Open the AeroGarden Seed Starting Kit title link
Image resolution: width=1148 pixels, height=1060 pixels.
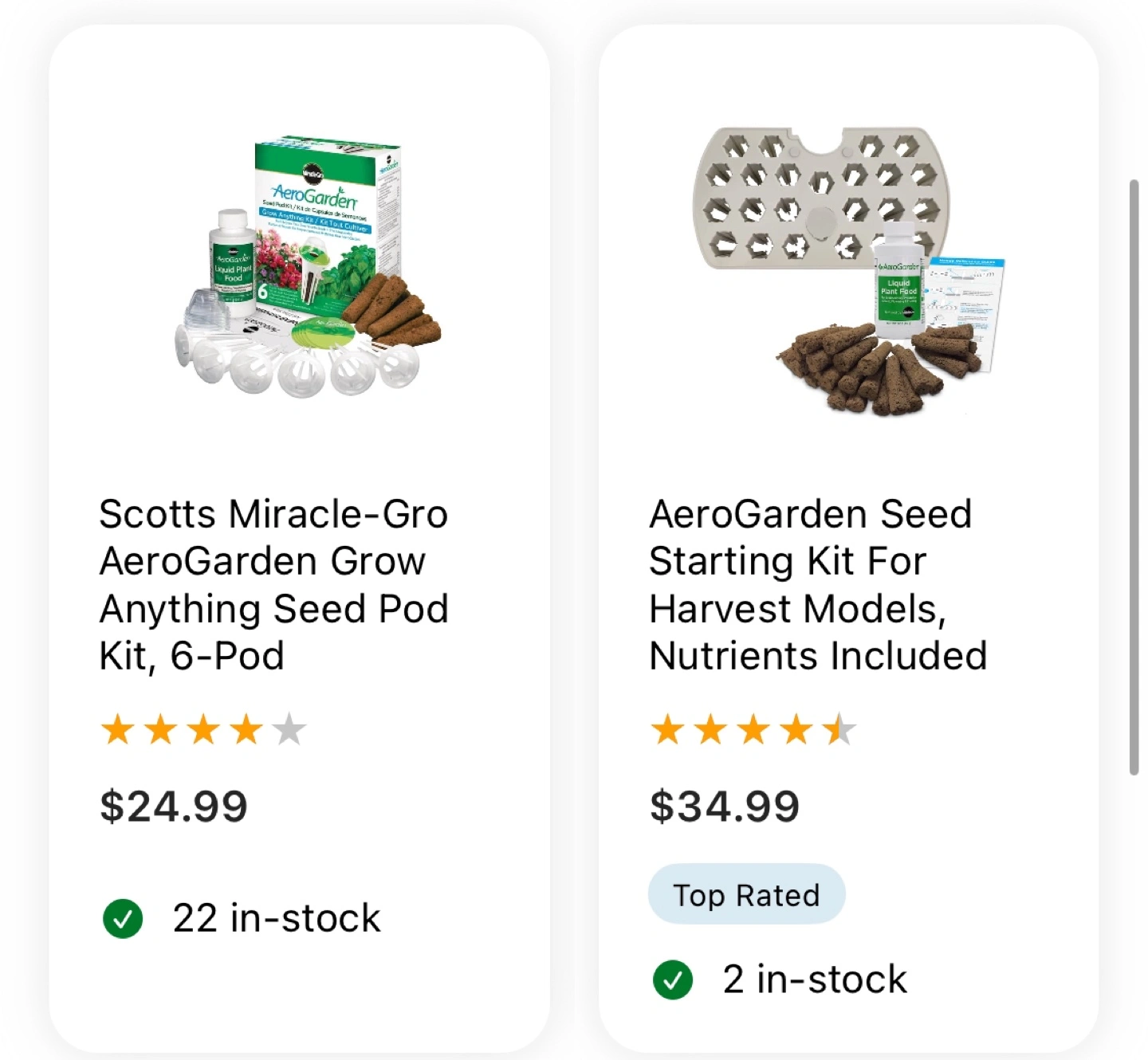[818, 585]
